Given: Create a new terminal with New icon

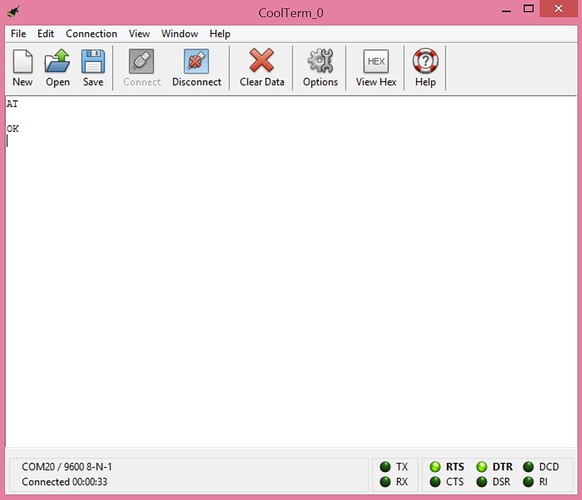Looking at the screenshot, I should pyautogui.click(x=22, y=68).
